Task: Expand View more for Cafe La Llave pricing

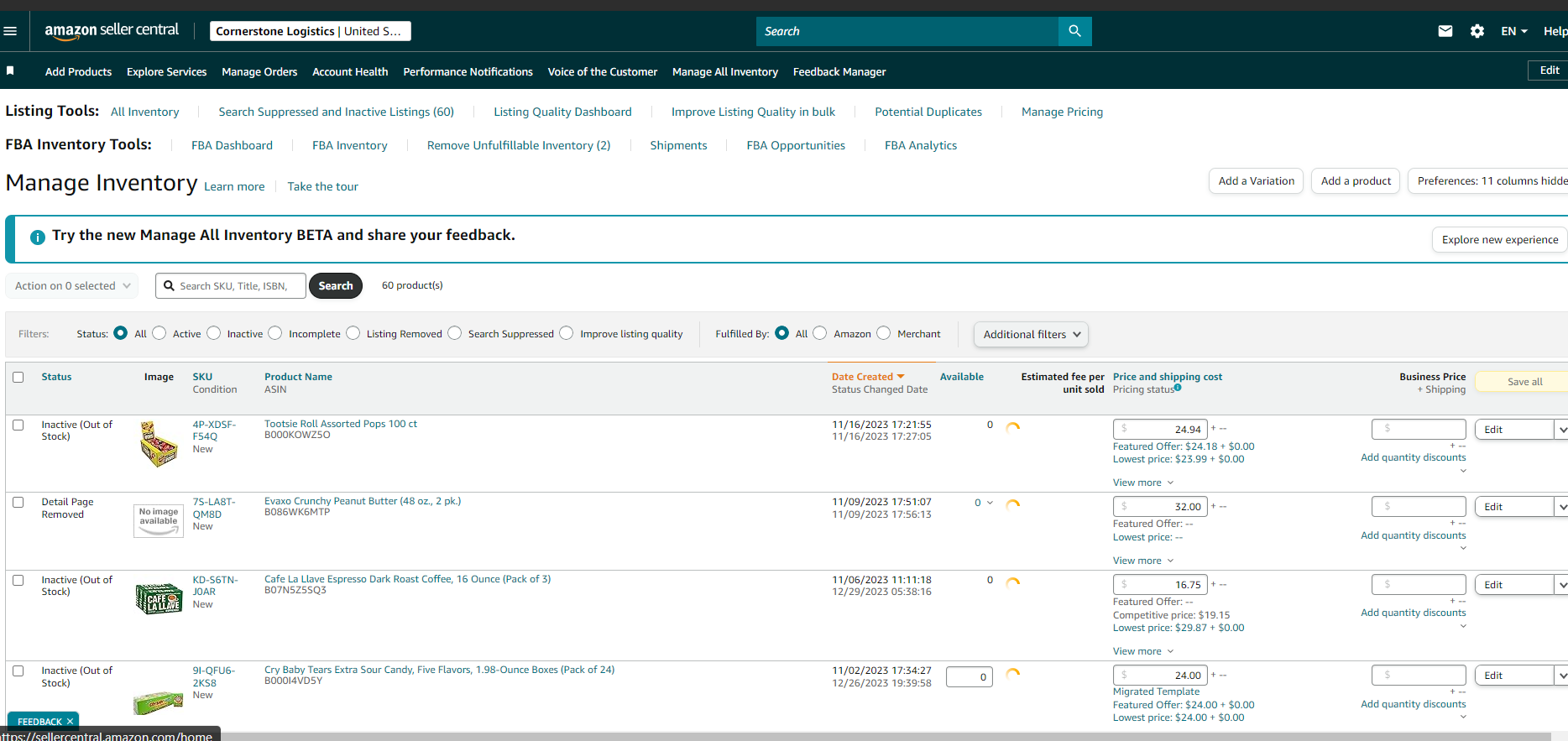Action: click(x=1143, y=651)
